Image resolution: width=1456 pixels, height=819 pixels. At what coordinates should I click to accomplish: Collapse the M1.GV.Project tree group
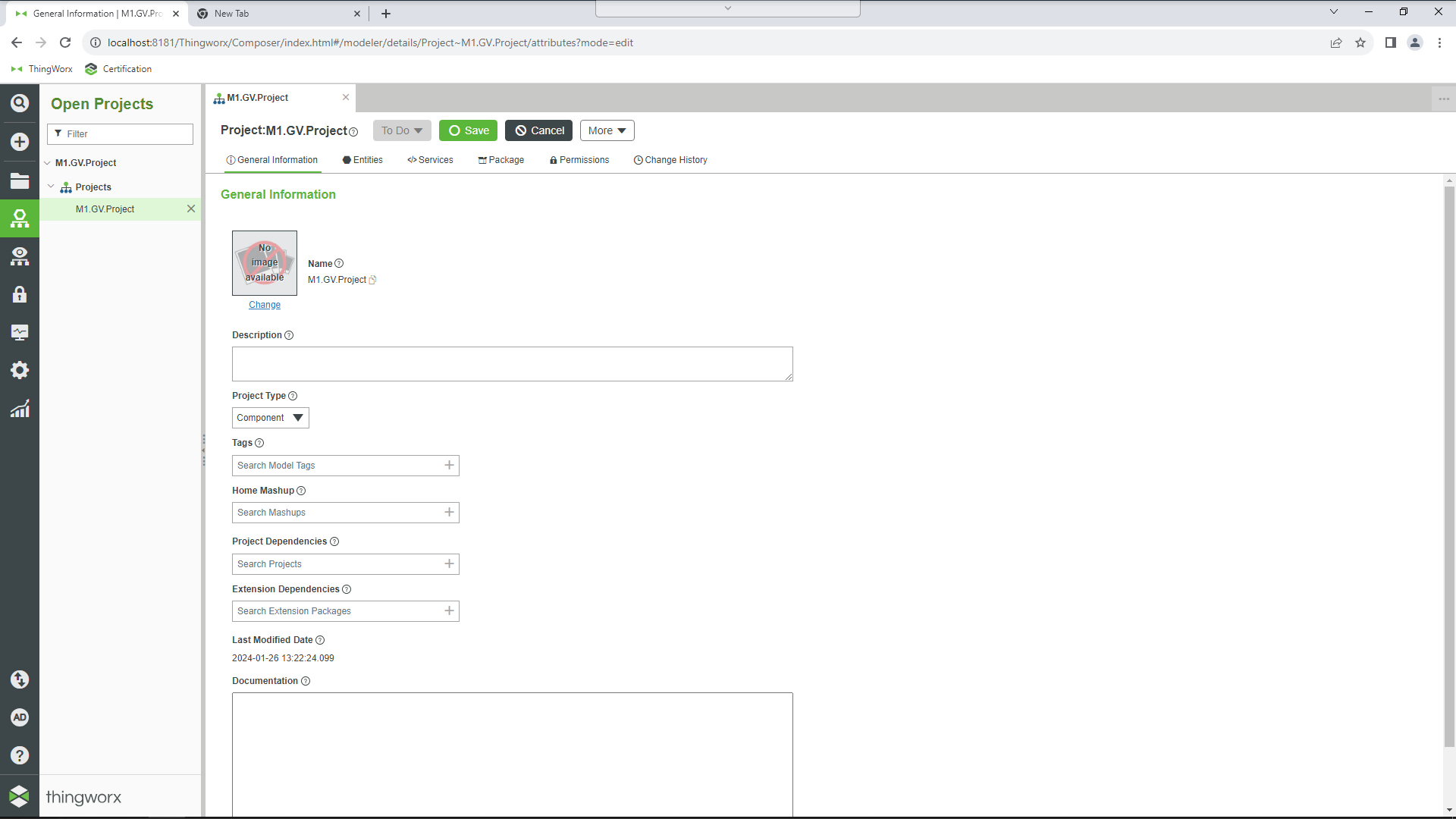(48, 163)
